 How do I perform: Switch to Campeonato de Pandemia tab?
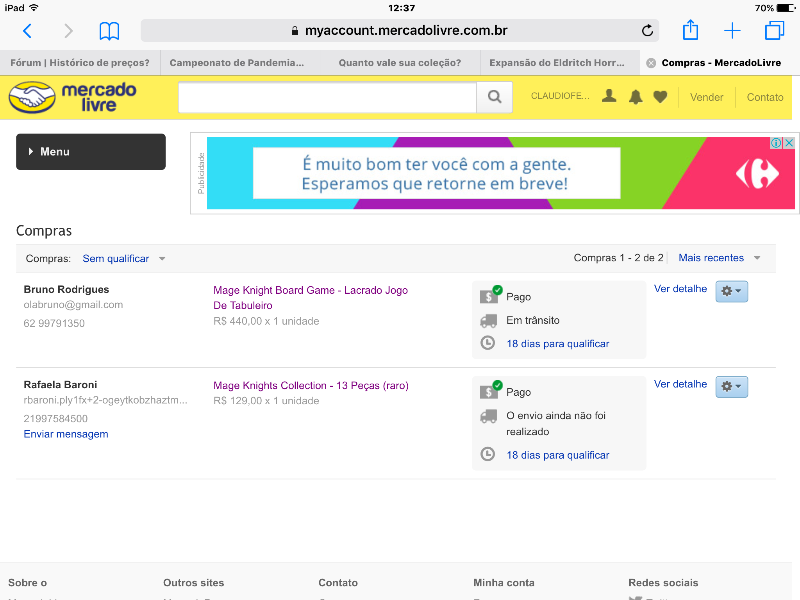(x=237, y=63)
